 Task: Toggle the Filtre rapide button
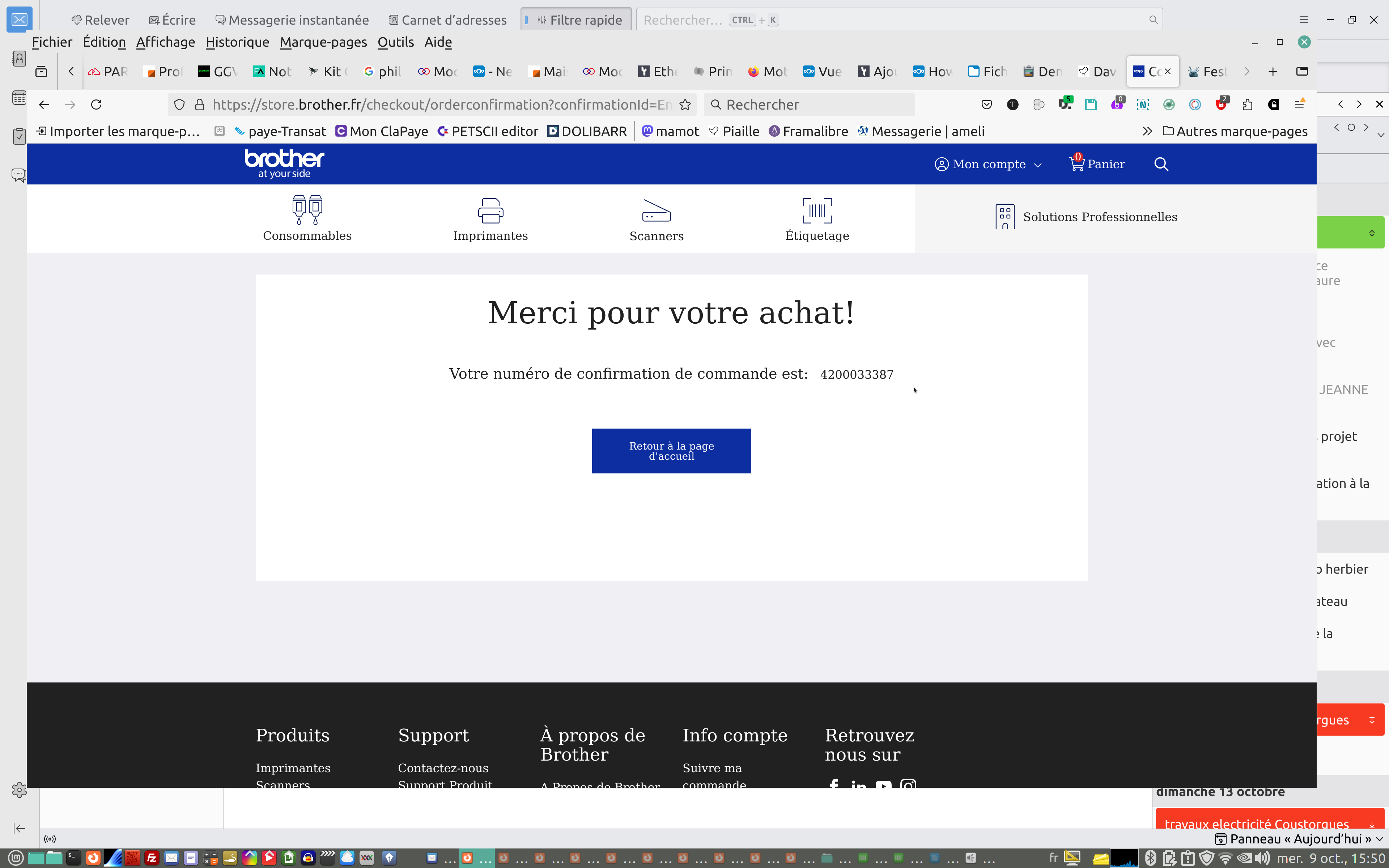(x=576, y=20)
